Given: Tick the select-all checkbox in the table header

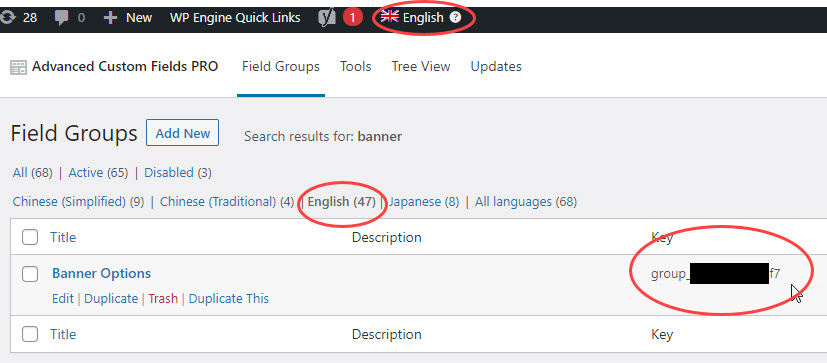Looking at the screenshot, I should (x=30, y=237).
